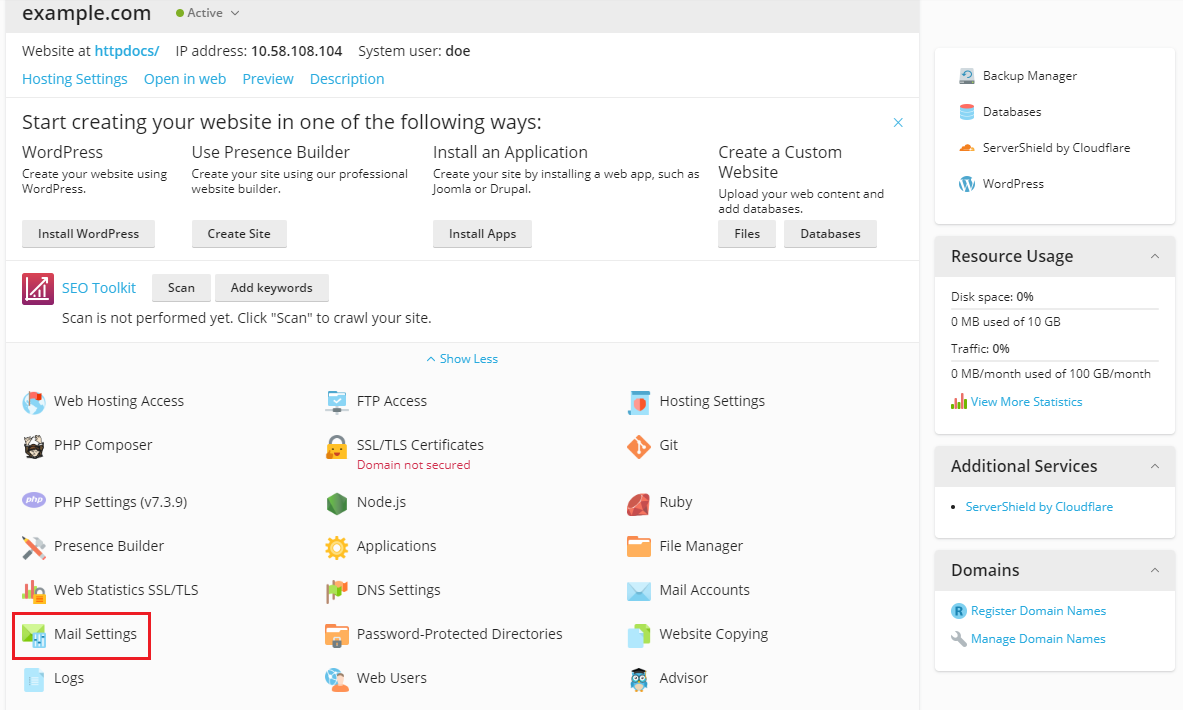The height and width of the screenshot is (710, 1183).
Task: Open the File Manager folder icon
Action: [638, 546]
